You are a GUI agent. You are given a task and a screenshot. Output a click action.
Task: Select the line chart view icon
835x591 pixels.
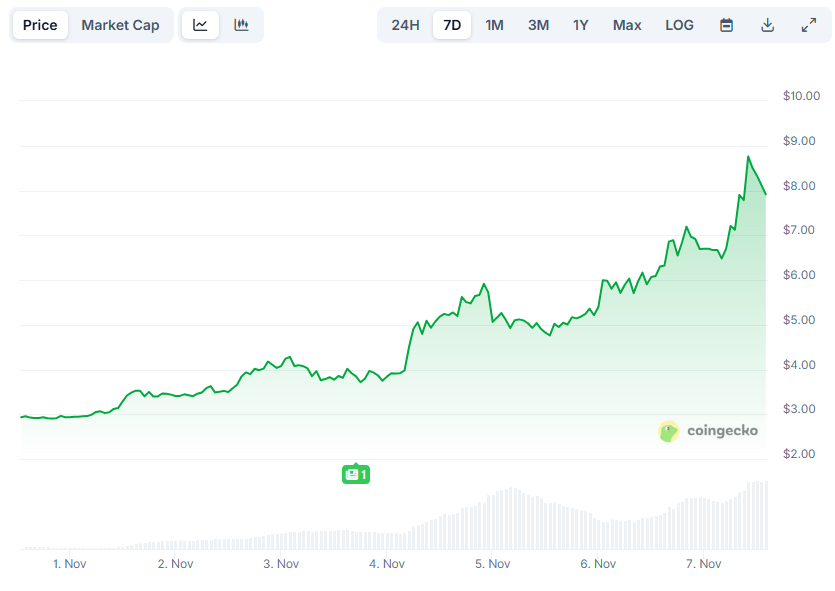(x=200, y=25)
